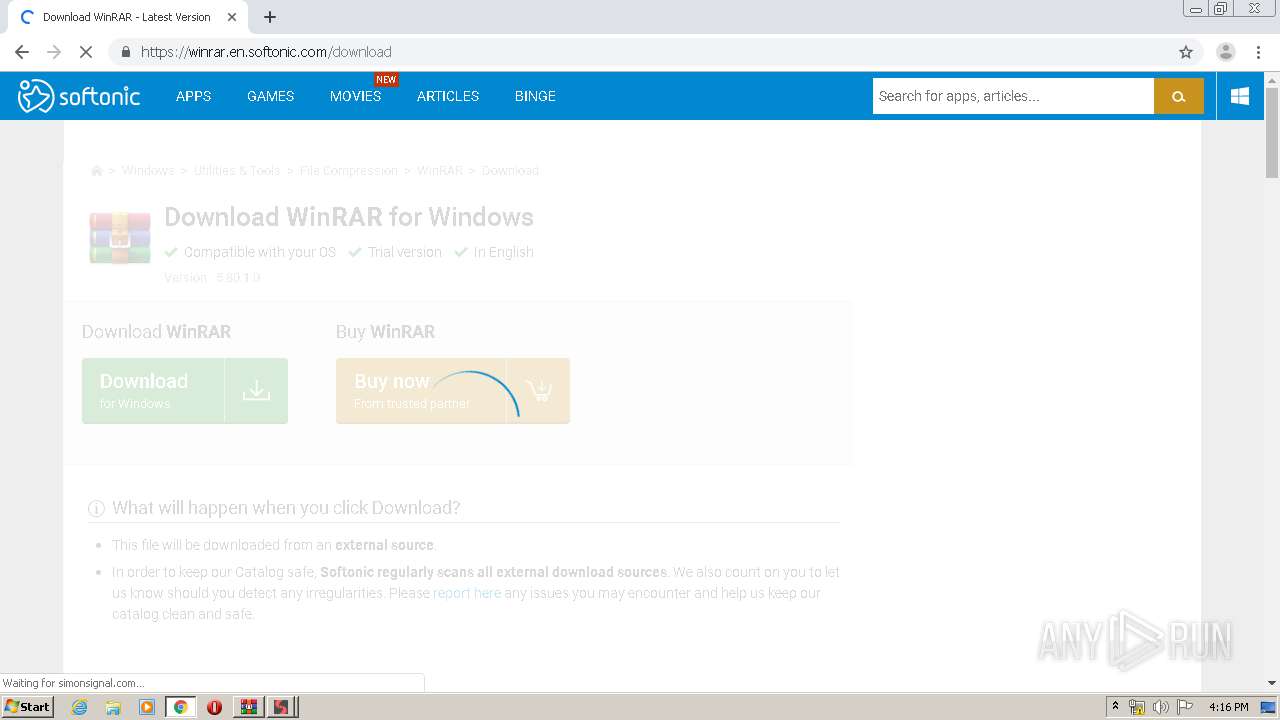1280x720 pixels.
Task: Open Chrome three-dot menu
Action: (1258, 52)
